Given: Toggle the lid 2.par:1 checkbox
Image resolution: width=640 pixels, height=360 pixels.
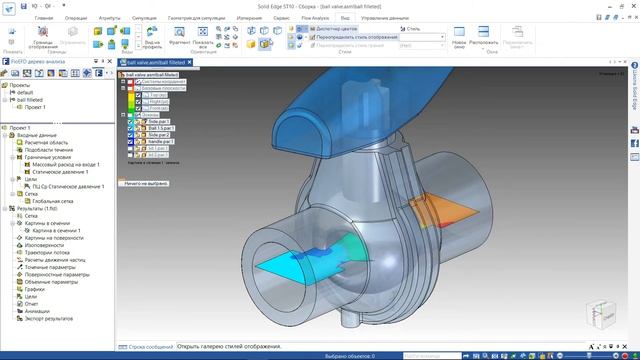Looking at the screenshot, I should (x=130, y=155).
